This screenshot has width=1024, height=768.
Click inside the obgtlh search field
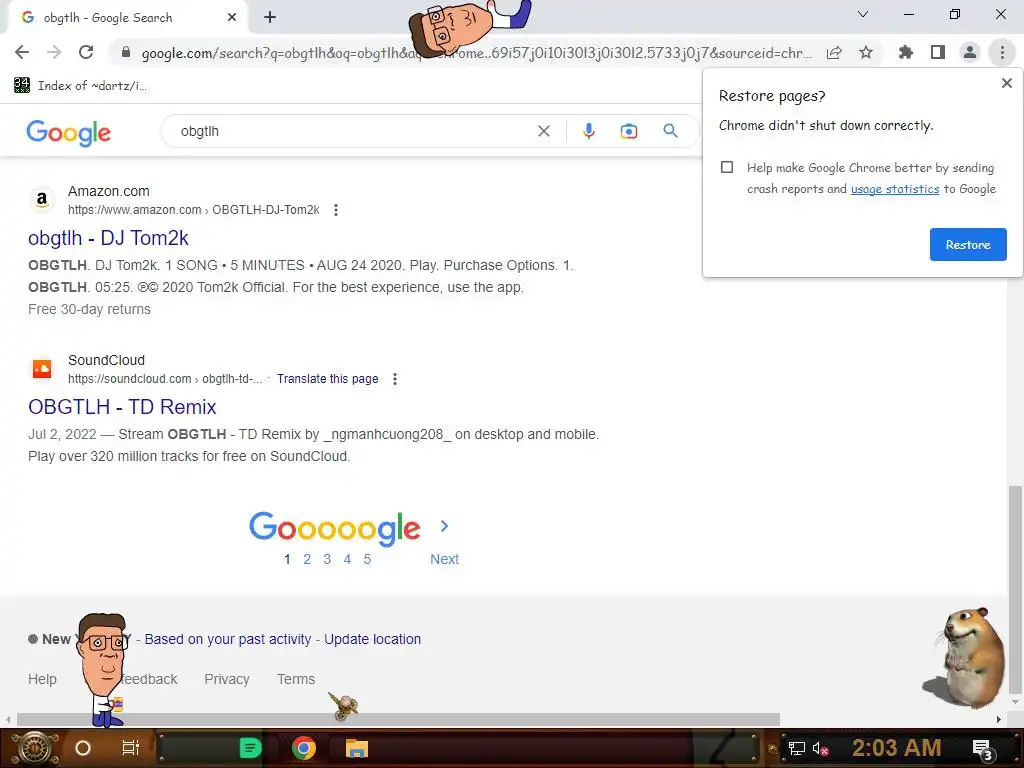tap(353, 131)
